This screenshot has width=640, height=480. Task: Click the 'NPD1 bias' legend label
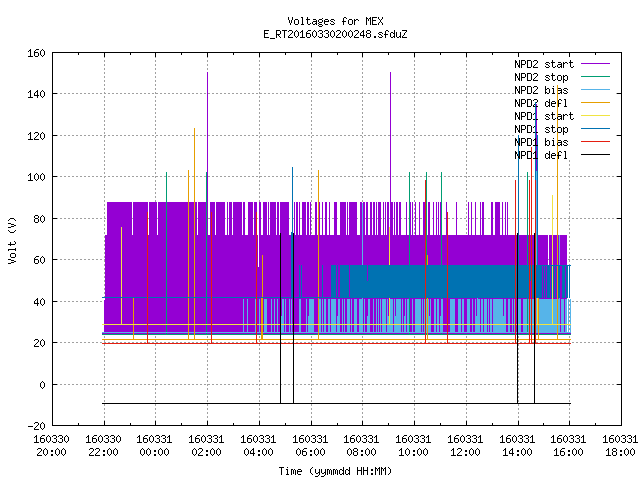click(541, 142)
